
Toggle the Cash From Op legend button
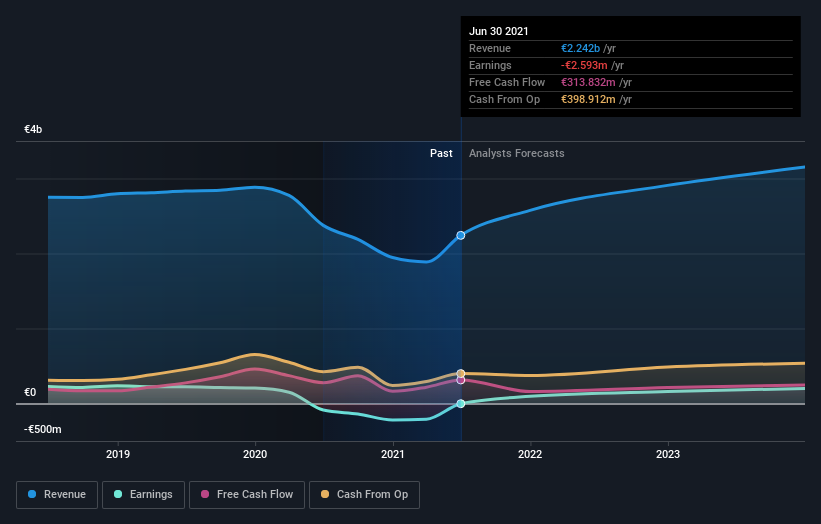364,495
